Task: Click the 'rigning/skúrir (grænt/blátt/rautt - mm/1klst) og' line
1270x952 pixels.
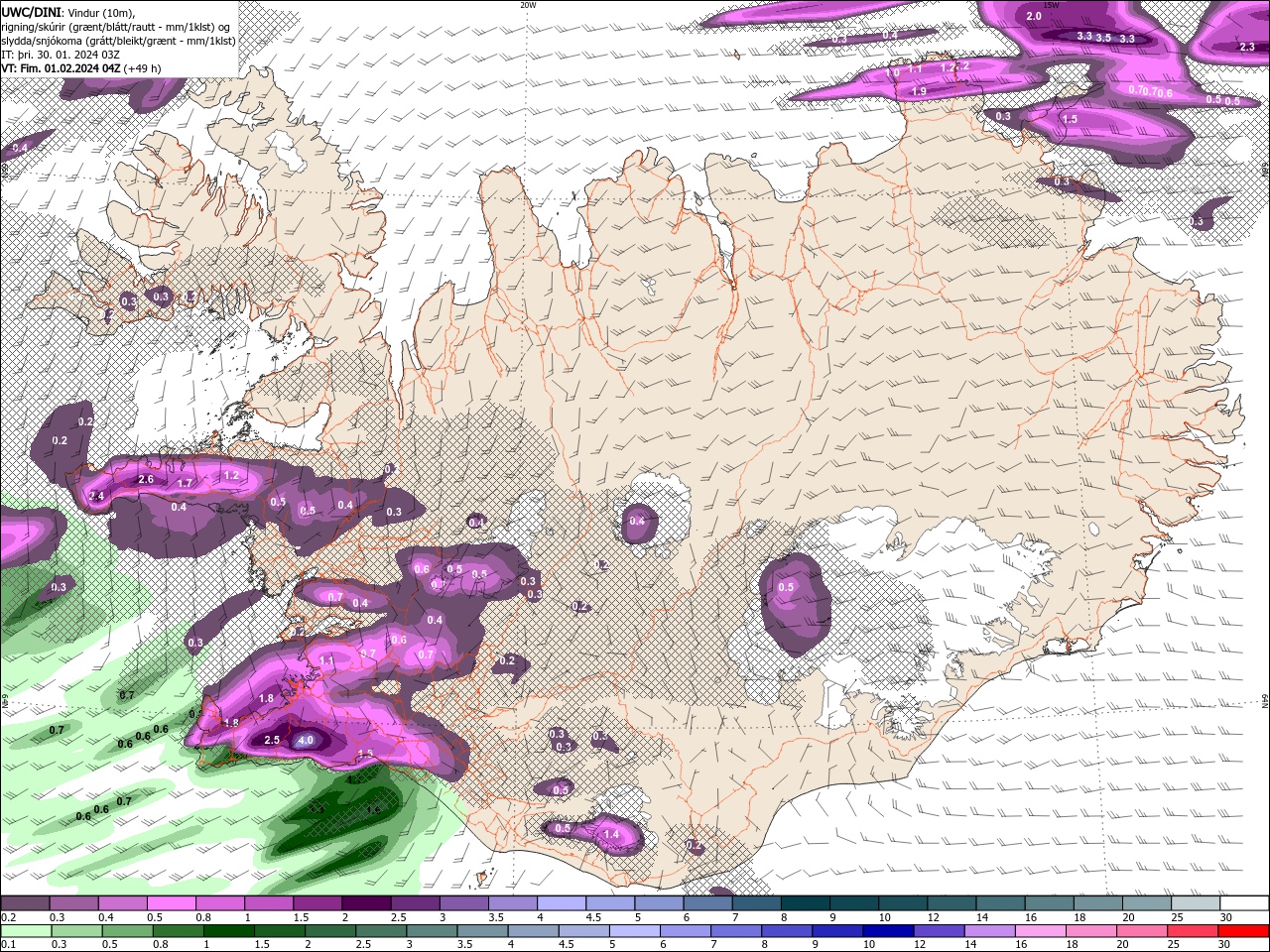Action: coord(117,26)
